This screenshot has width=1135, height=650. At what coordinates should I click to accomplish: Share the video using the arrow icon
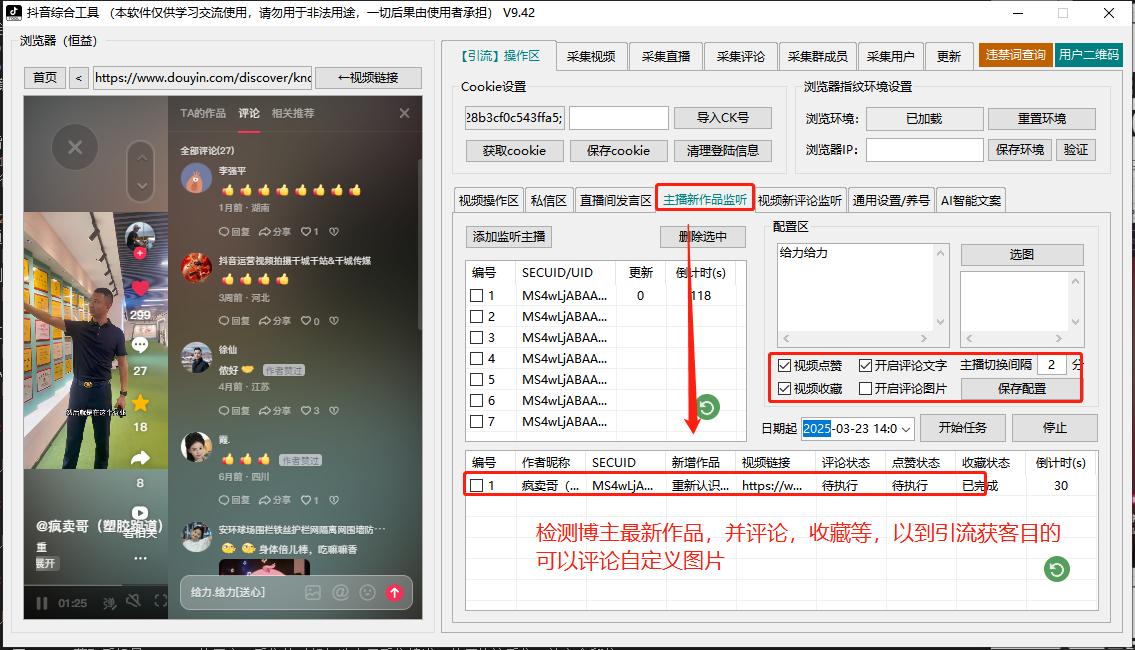pos(140,459)
